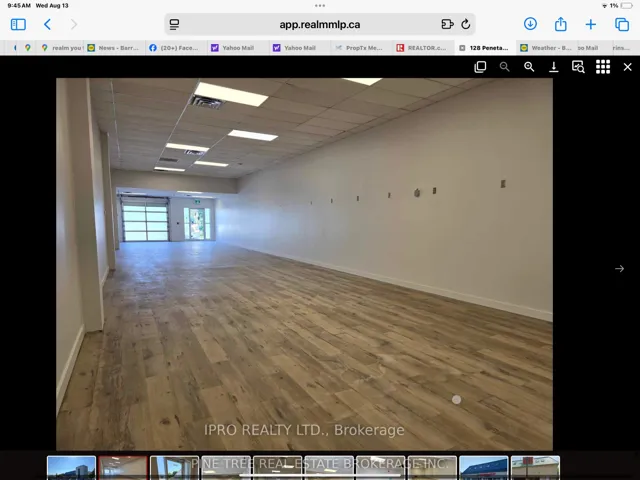Switch to the PropTx Me... tab
The height and width of the screenshot is (480, 640).
click(x=358, y=47)
